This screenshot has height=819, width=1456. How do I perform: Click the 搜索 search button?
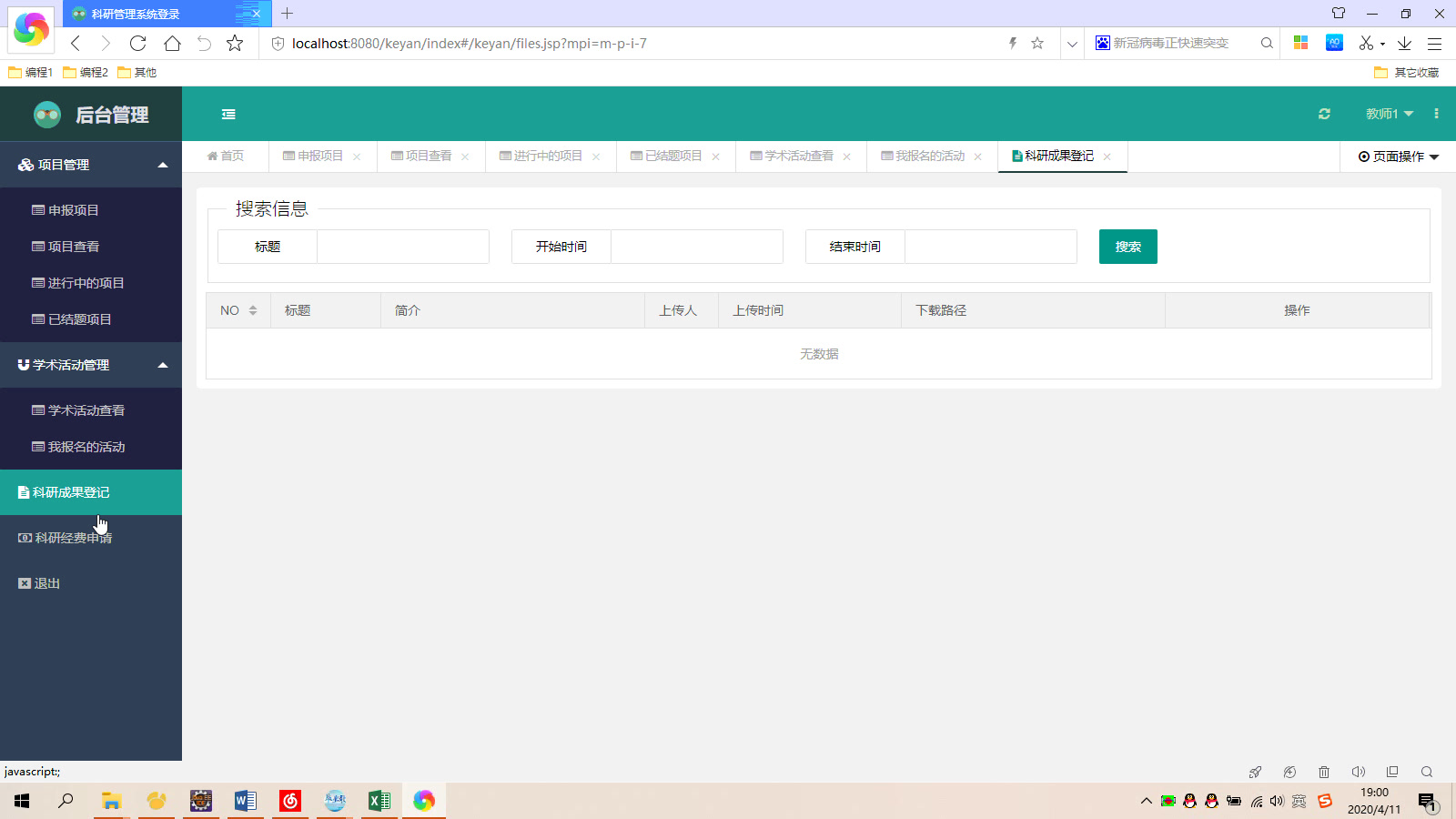pos(1127,246)
